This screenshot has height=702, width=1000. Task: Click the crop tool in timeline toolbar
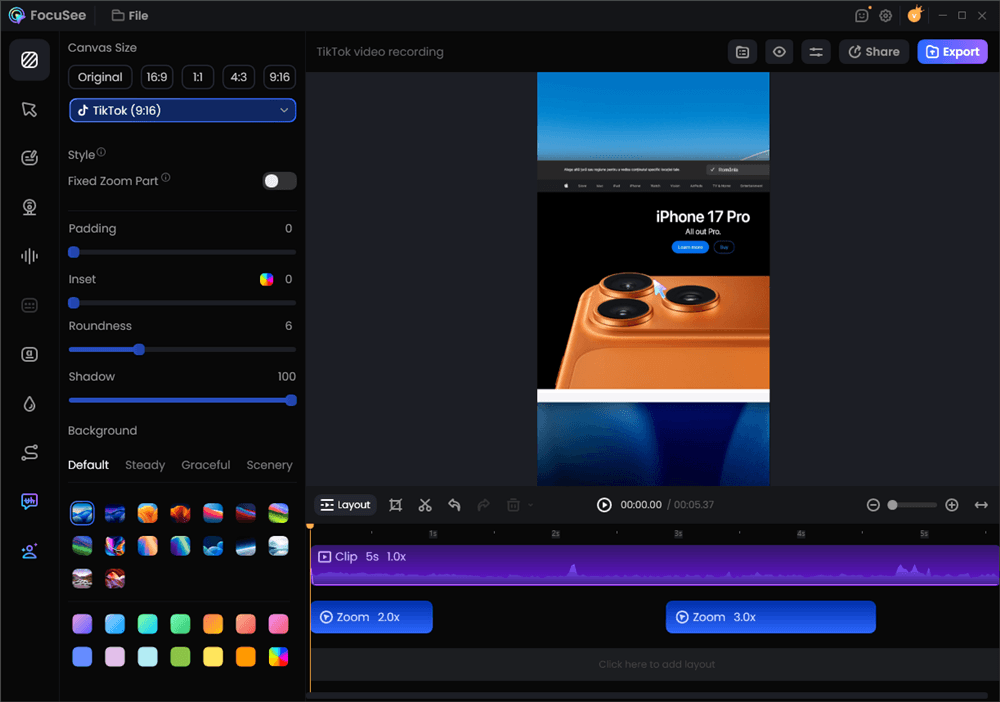[x=395, y=505]
